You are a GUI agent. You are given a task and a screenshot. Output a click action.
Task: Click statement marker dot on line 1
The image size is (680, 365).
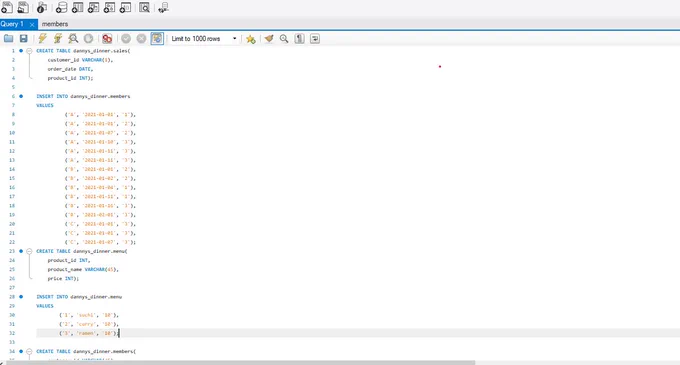[21, 51]
